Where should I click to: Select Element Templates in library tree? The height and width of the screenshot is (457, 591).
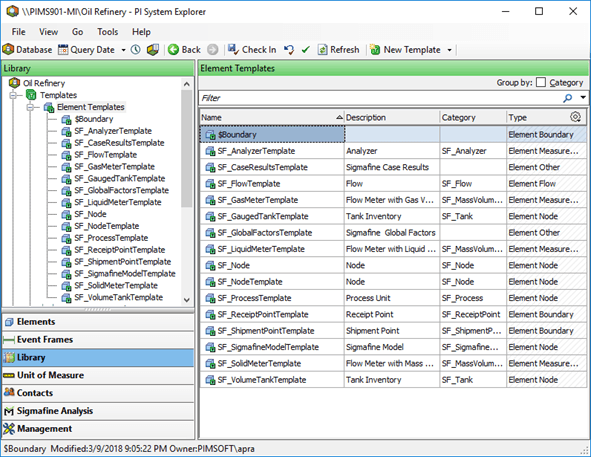(91, 107)
